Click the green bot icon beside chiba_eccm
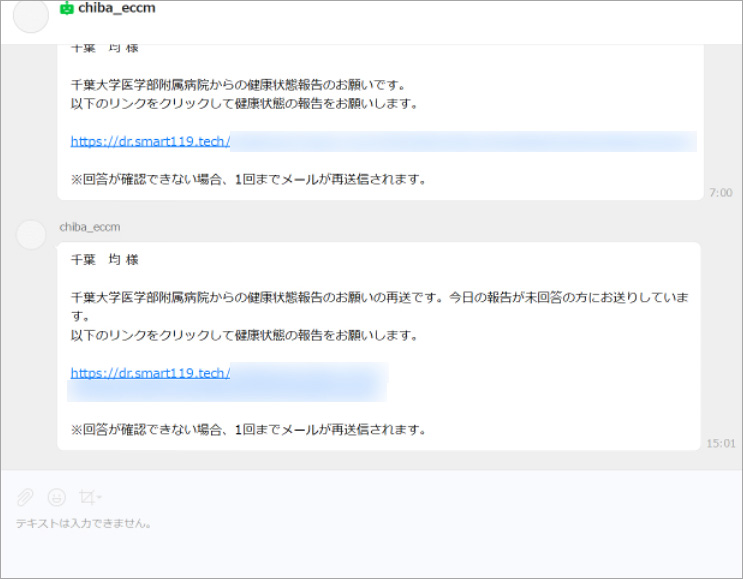This screenshot has width=743, height=579. tap(67, 9)
